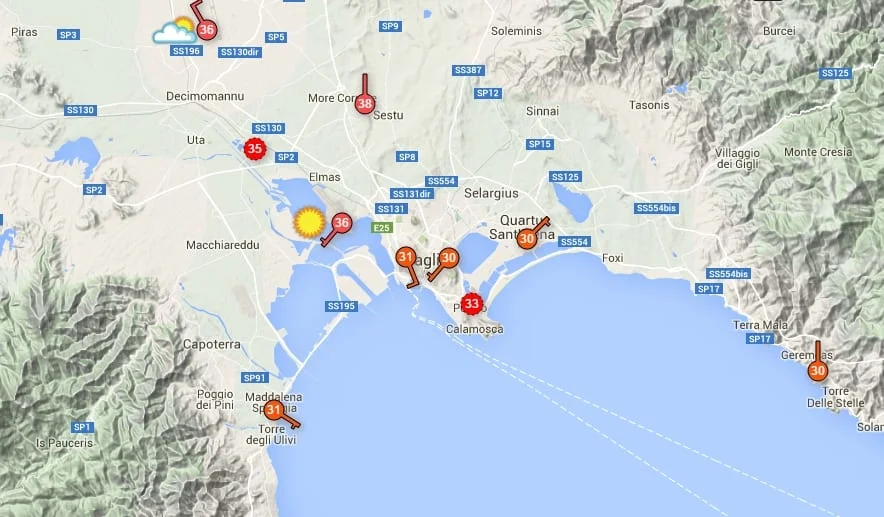
Task: Click the 30 marker at Geremeas
Action: (x=817, y=371)
